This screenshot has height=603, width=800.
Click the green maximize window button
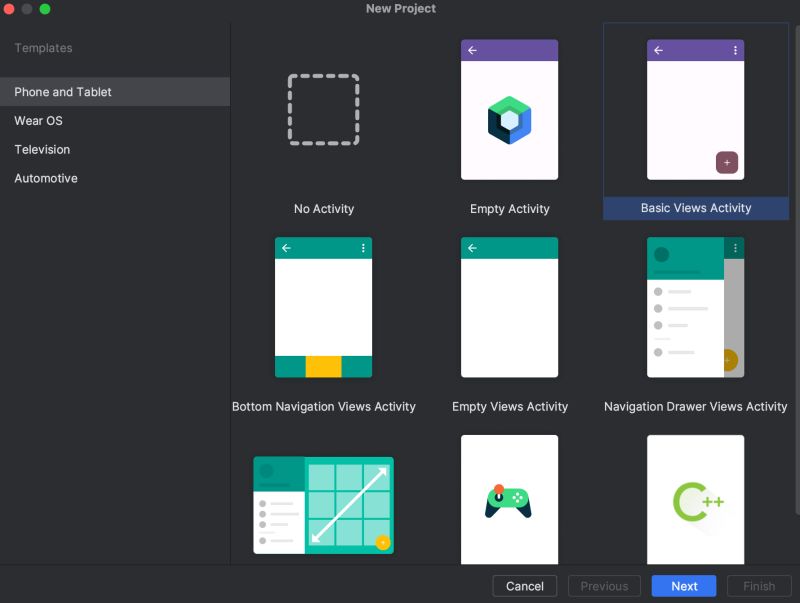[45, 9]
